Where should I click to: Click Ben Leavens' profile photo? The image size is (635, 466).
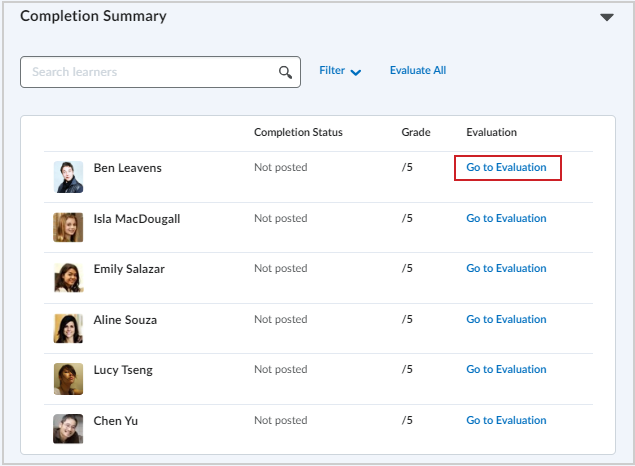68,177
